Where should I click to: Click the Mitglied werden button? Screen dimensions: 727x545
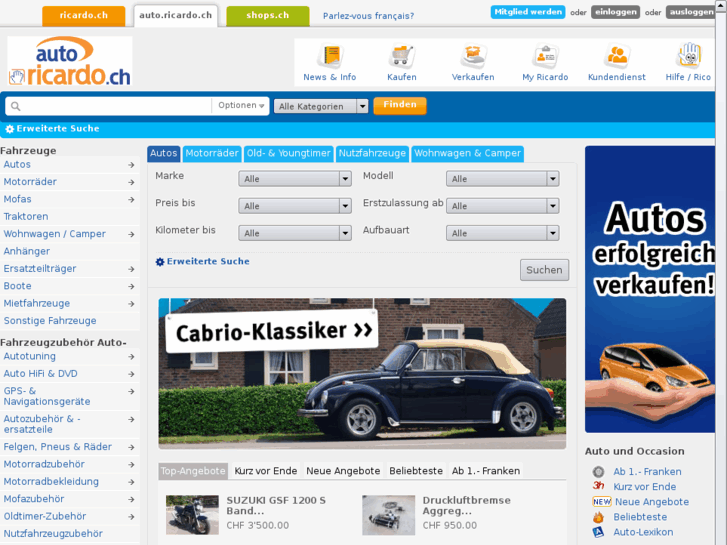tap(528, 12)
